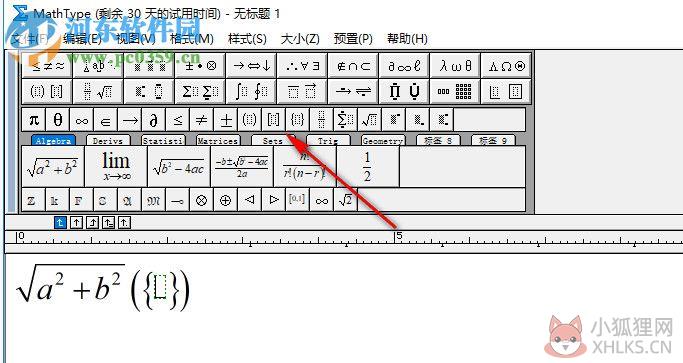Insert the θ symbol from small bar
Viewport: 683px width, 363px height.
[57, 119]
